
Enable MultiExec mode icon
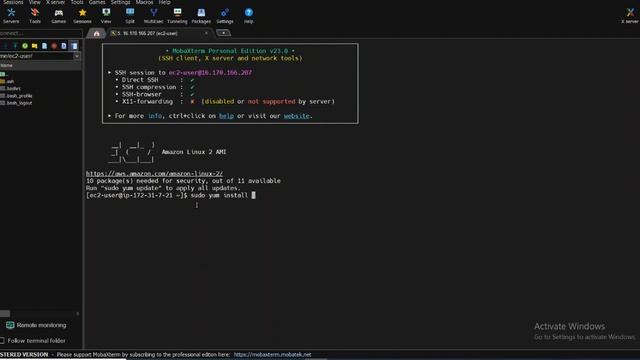click(153, 13)
